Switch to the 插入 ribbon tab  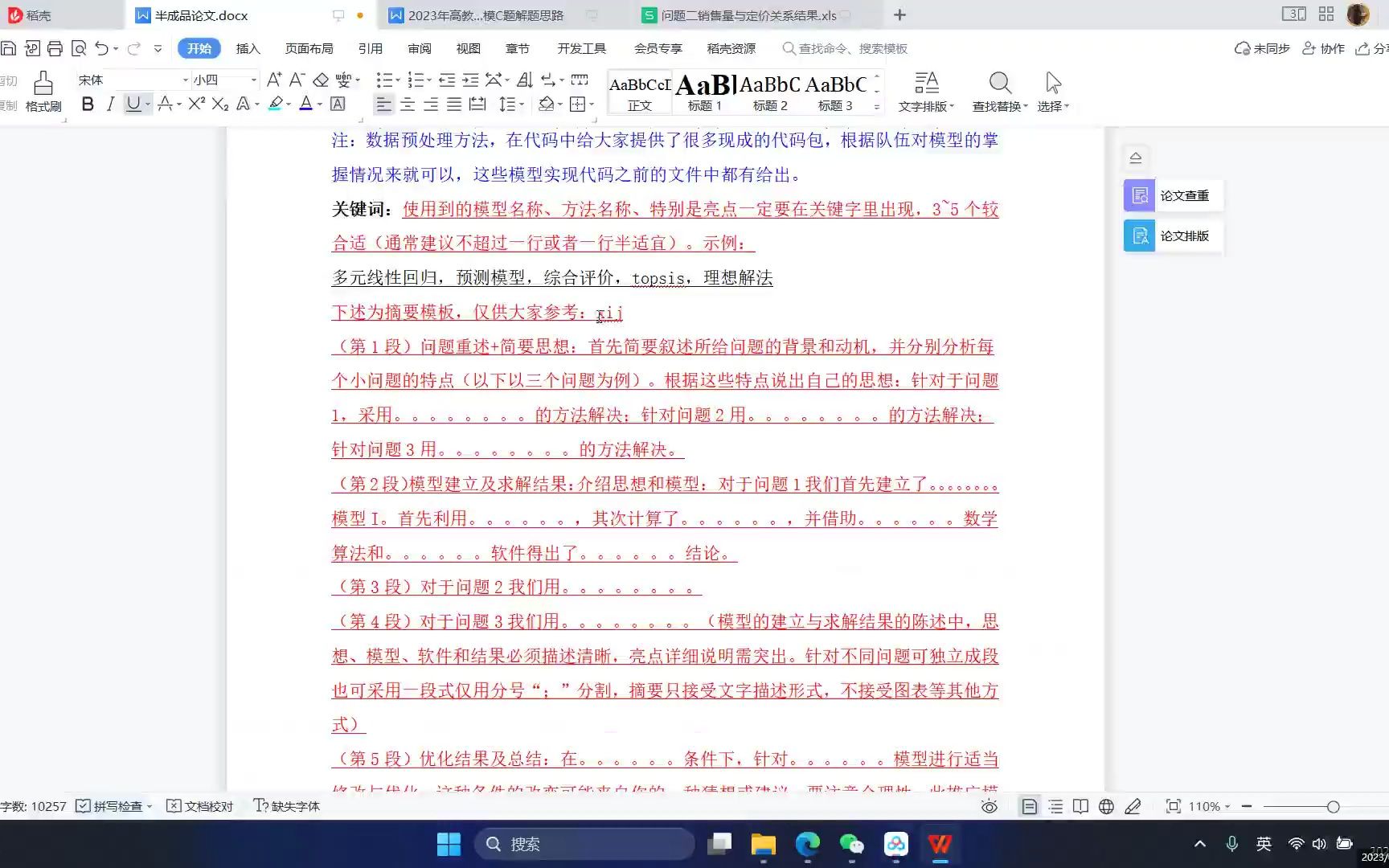(x=247, y=48)
